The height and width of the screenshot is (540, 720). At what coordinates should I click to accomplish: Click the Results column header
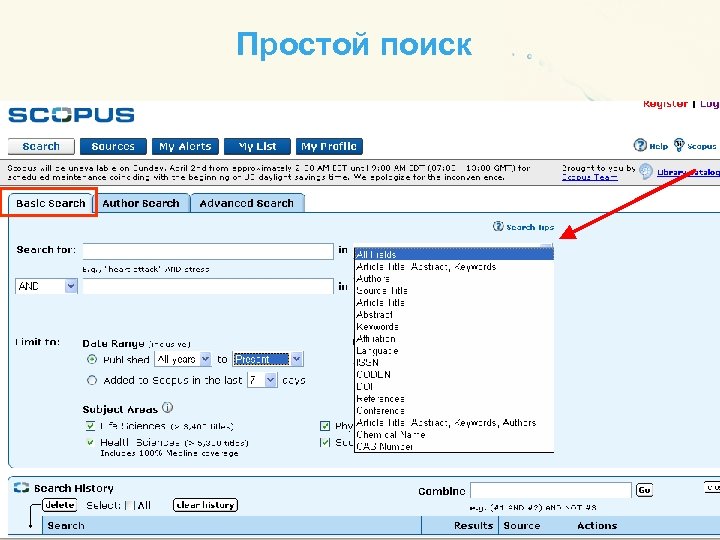(473, 526)
